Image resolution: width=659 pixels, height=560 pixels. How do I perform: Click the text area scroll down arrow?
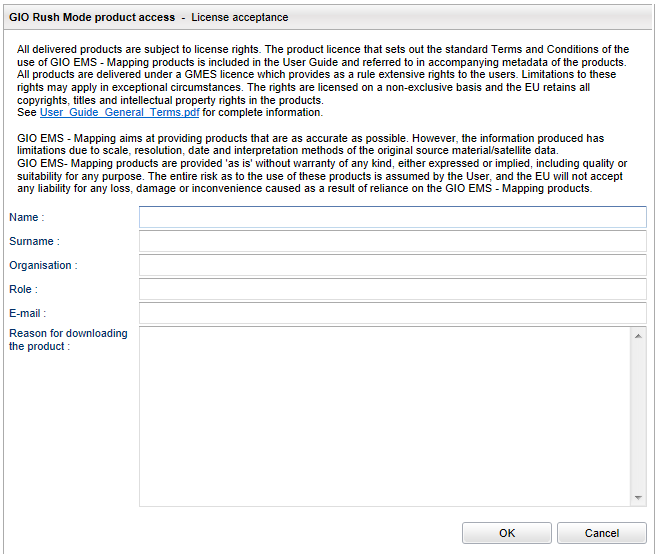coord(638,498)
